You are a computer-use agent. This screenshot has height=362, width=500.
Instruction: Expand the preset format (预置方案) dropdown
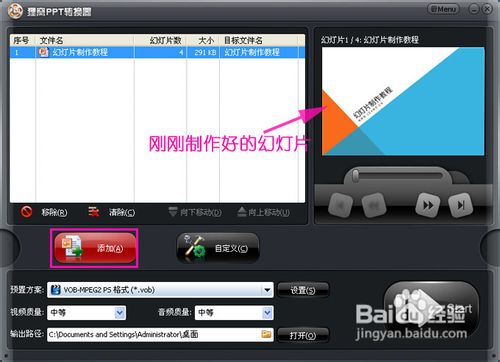267,290
